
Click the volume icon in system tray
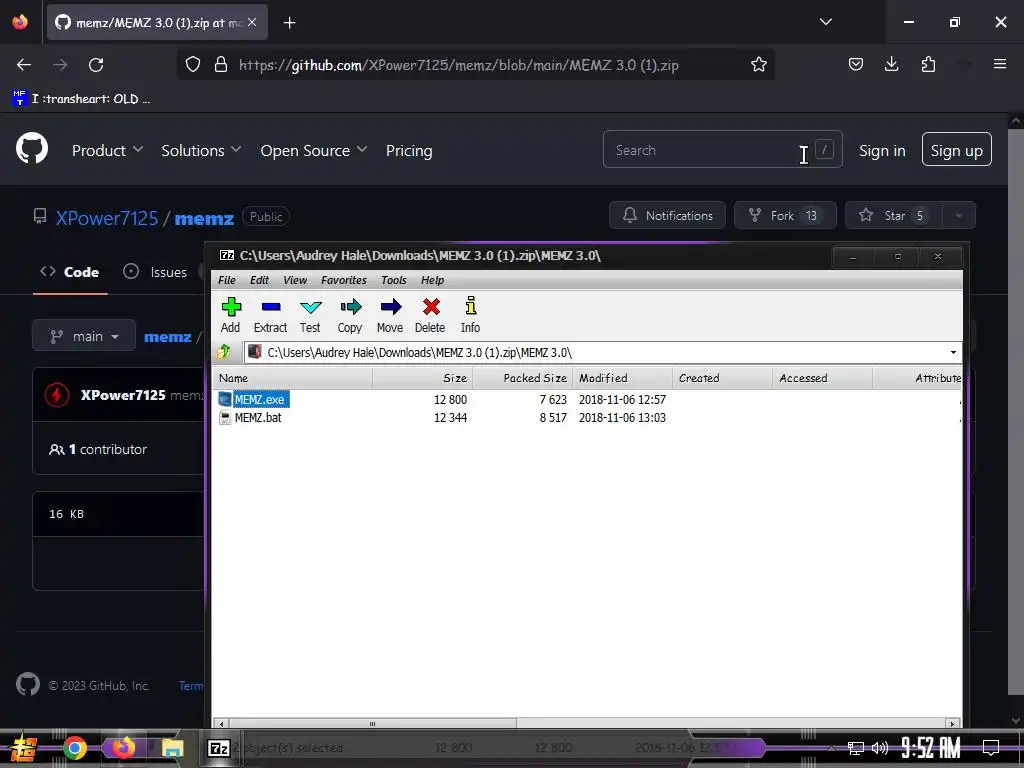880,747
